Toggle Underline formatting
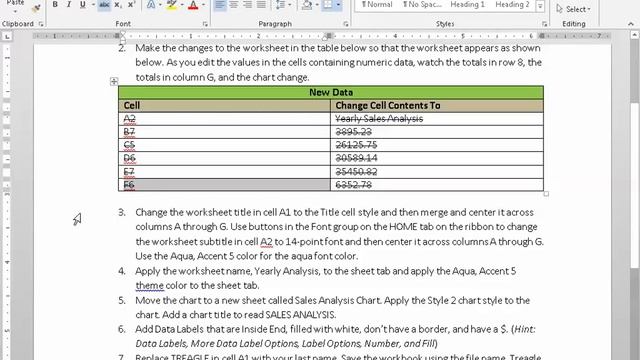Viewport: 640px width, 360px height. (82, 4)
